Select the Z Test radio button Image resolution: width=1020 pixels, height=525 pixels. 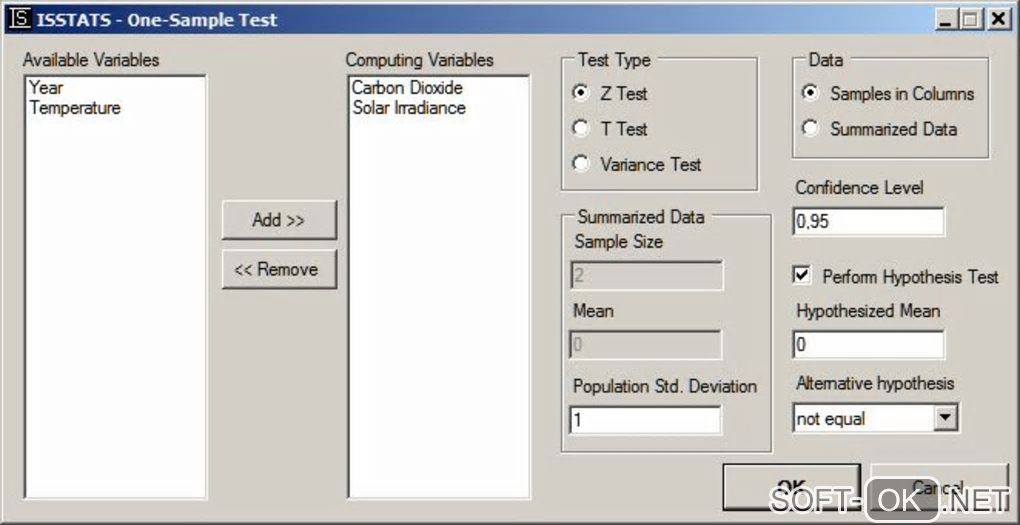tap(581, 93)
